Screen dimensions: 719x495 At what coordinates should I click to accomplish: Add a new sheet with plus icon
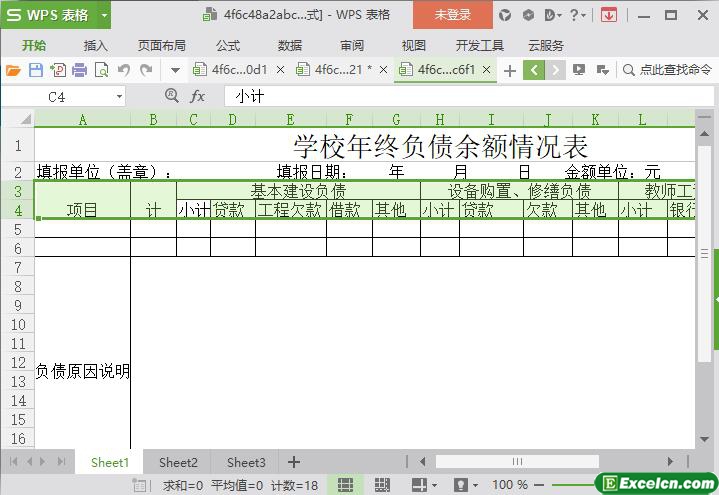click(294, 462)
